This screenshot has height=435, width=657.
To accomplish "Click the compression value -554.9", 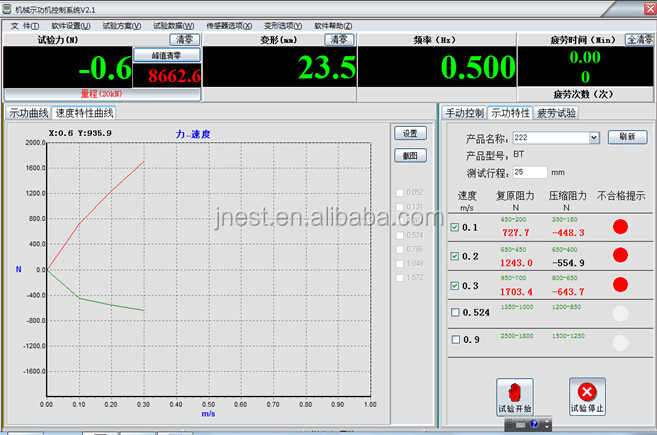I will (568, 263).
